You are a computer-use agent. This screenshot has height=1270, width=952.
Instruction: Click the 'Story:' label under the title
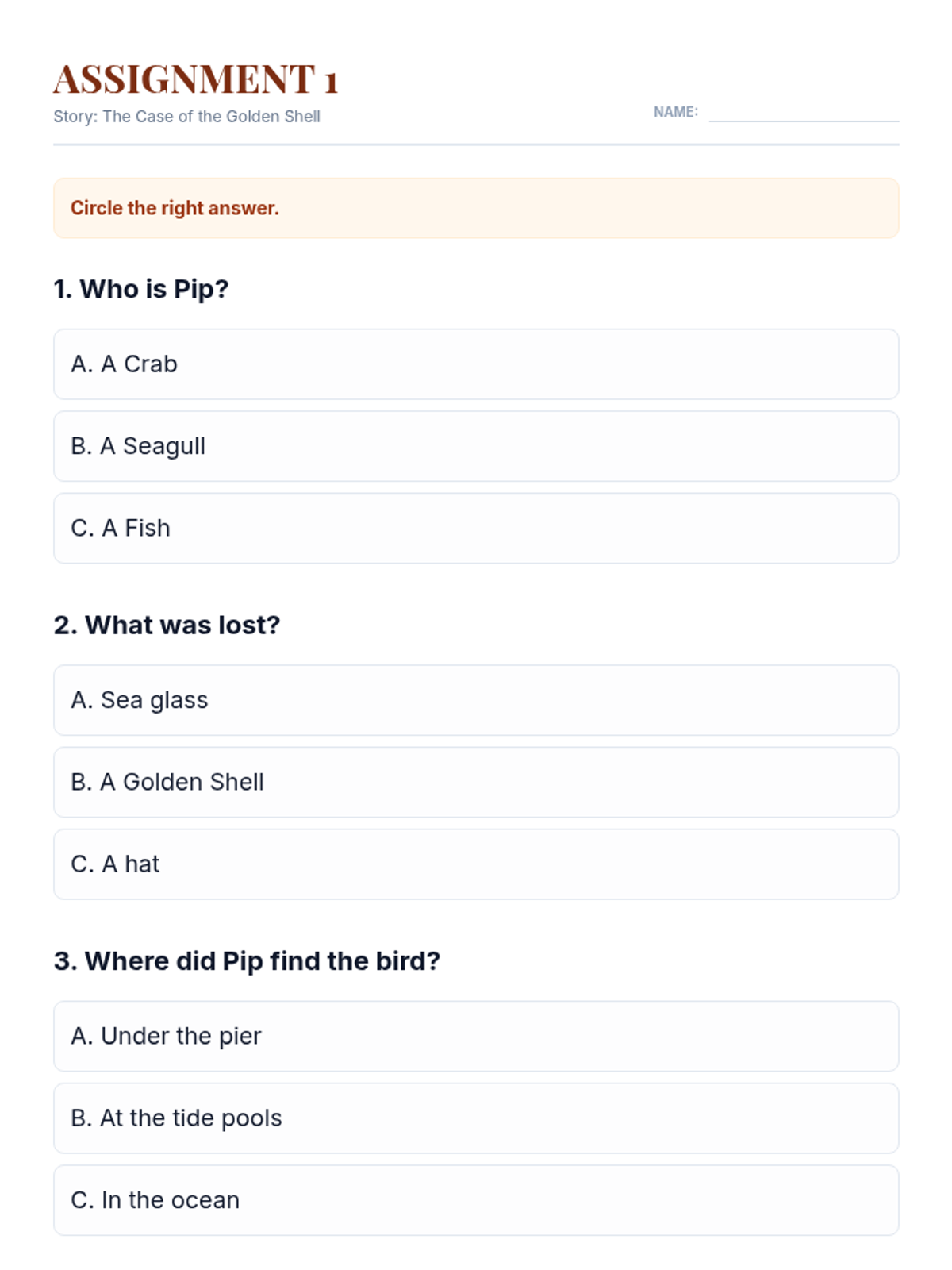[75, 117]
